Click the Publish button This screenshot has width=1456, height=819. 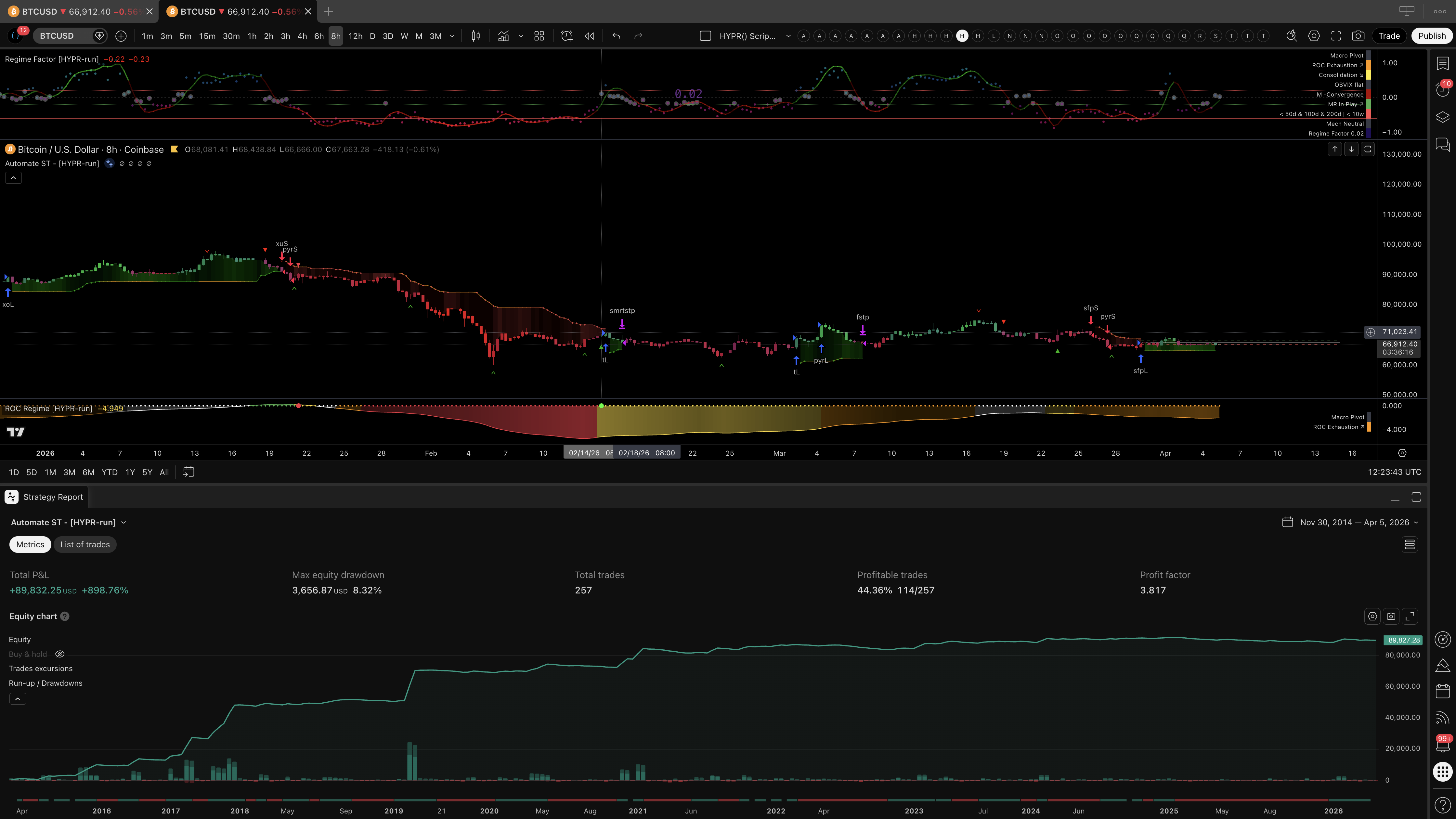coord(1432,36)
